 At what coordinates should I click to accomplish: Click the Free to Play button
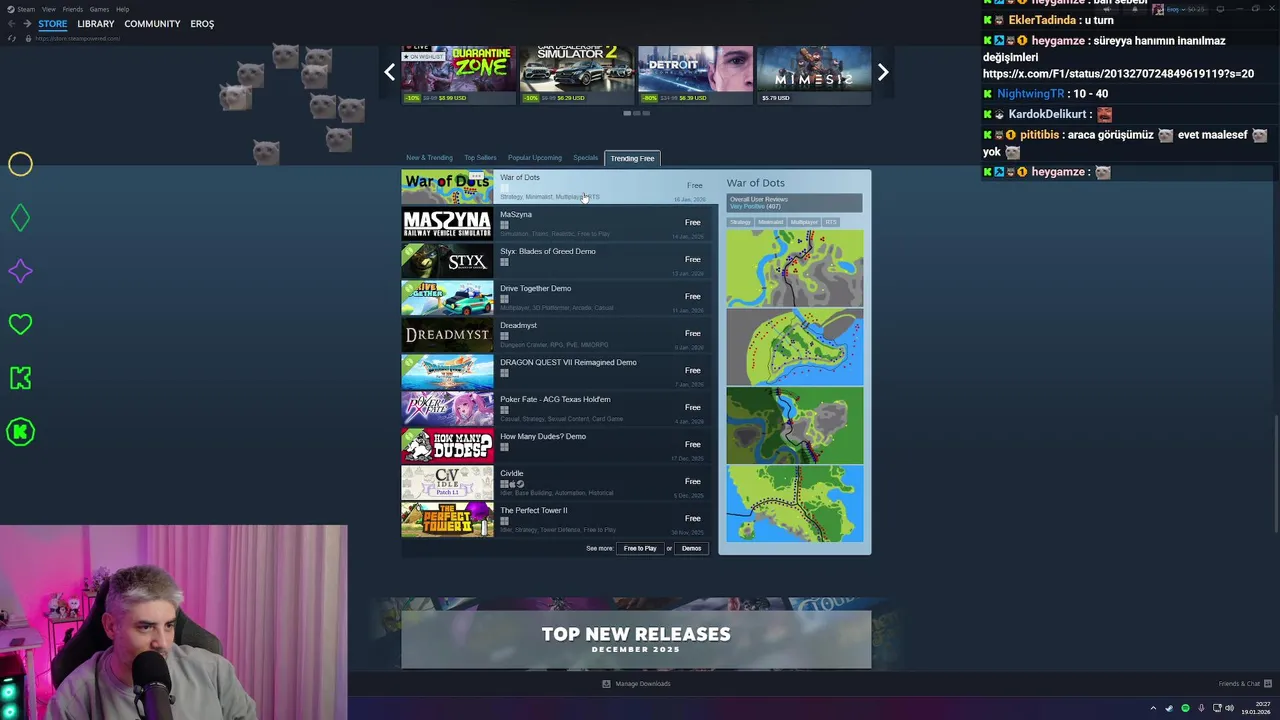coord(640,548)
